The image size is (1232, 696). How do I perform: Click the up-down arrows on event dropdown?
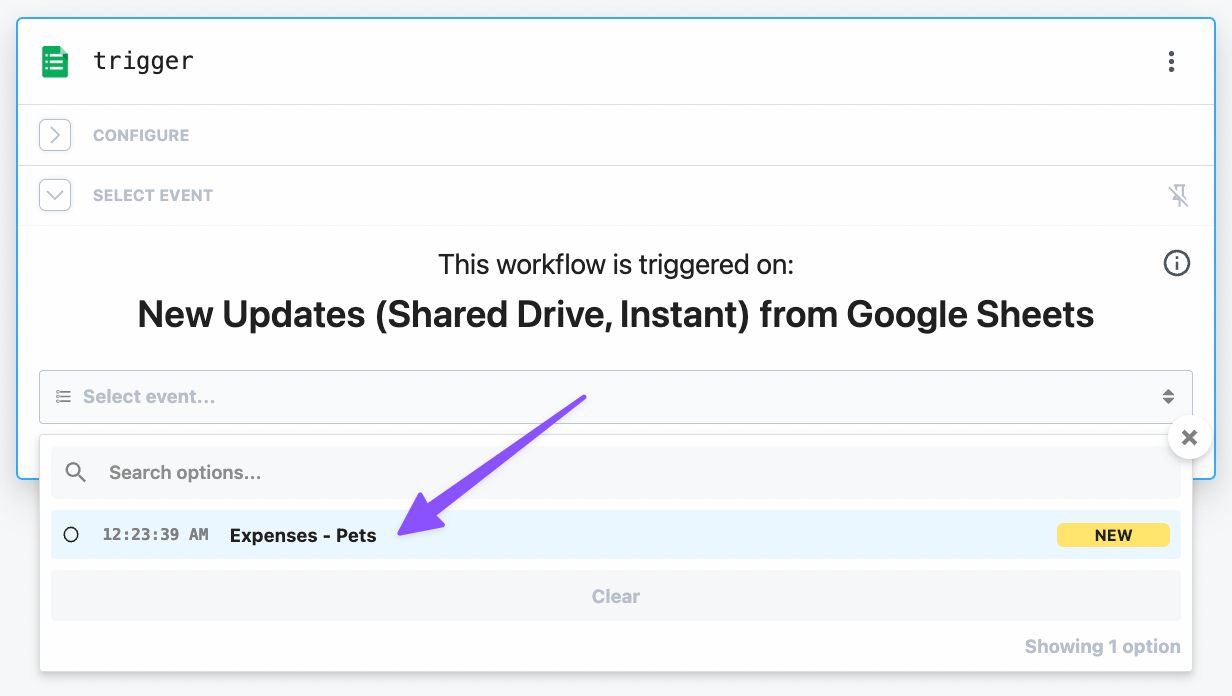coord(1168,397)
